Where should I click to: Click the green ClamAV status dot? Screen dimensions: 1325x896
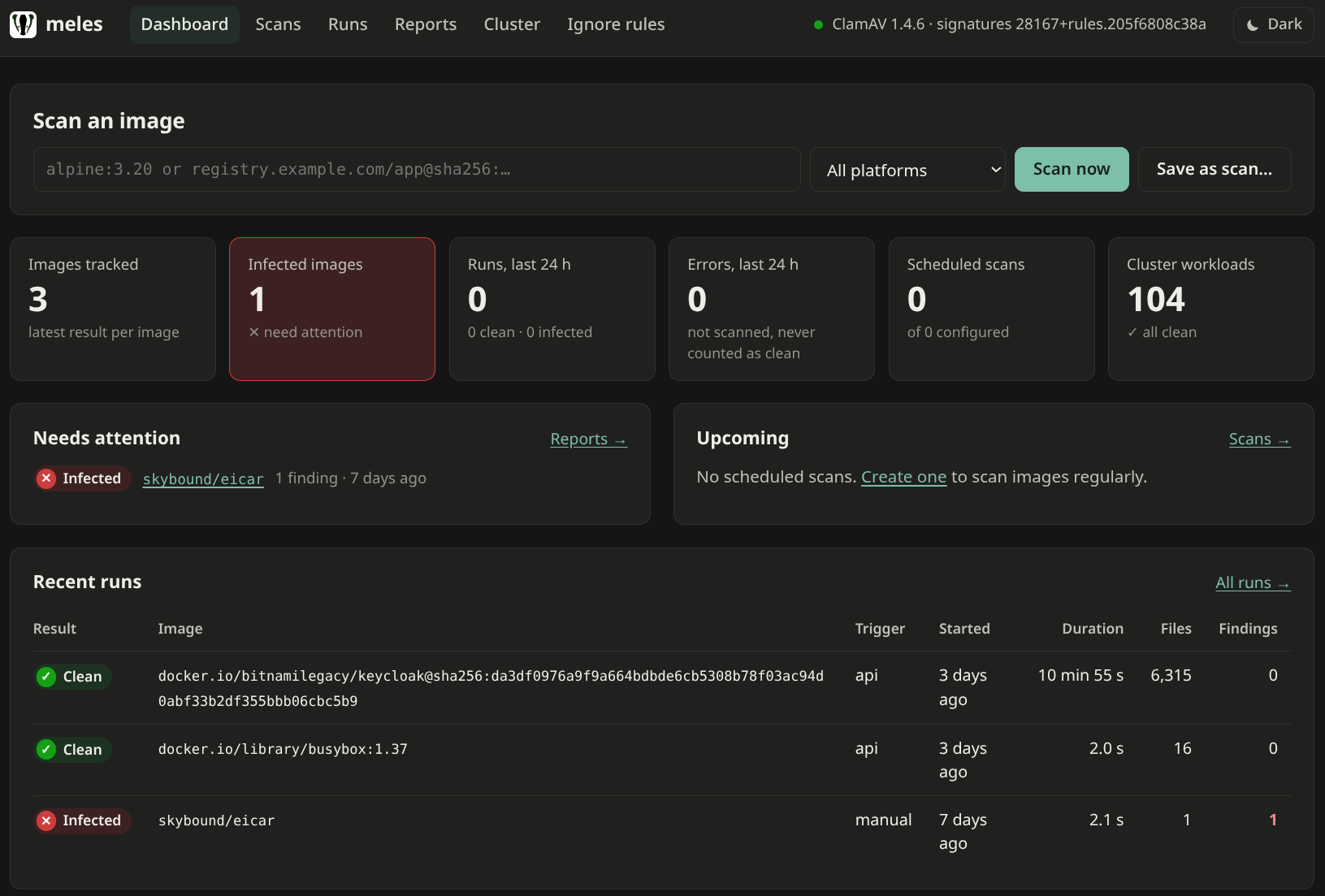pos(818,24)
